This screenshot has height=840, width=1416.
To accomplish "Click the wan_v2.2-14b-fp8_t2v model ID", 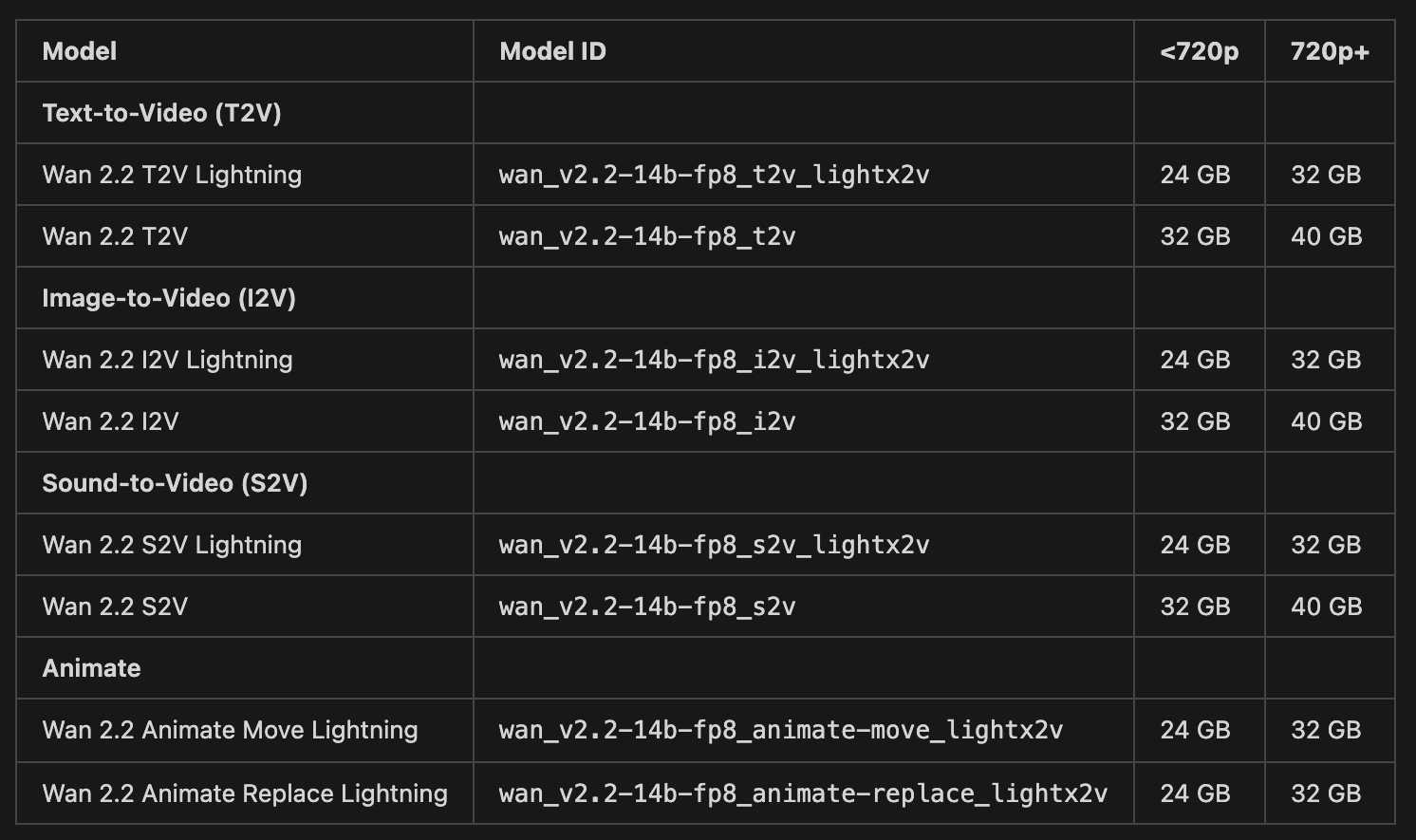I will pos(647,236).
